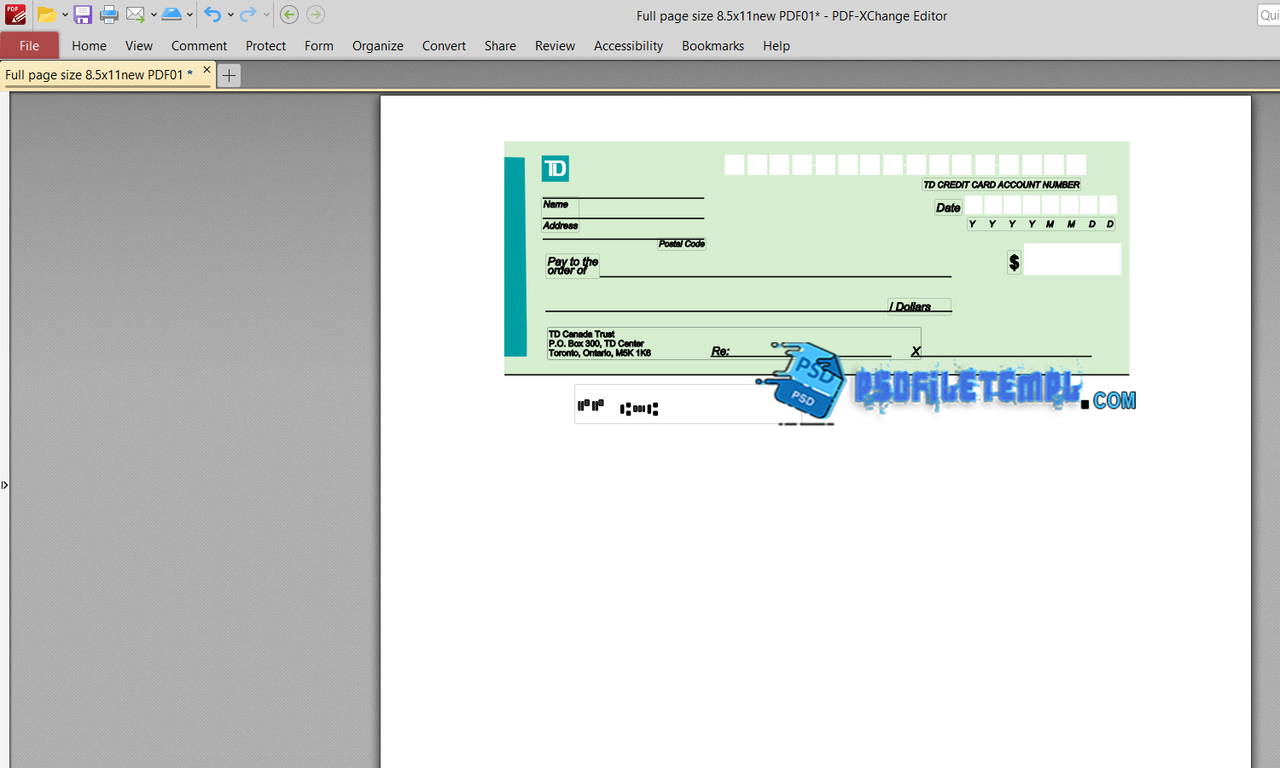The width and height of the screenshot is (1280, 768).
Task: Click the 'Postal Code' label
Action: point(682,244)
